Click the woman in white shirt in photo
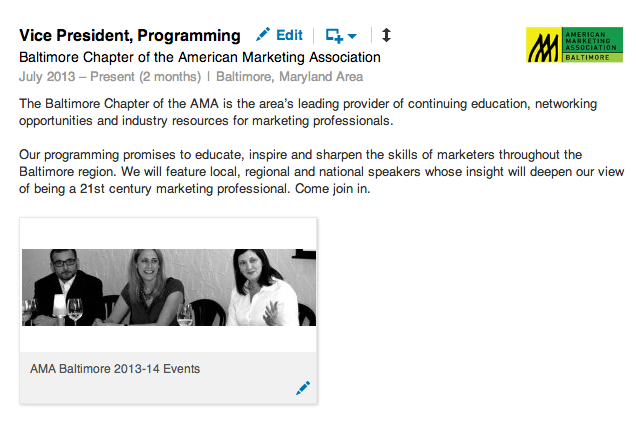This screenshot has width=636, height=424. click(264, 287)
